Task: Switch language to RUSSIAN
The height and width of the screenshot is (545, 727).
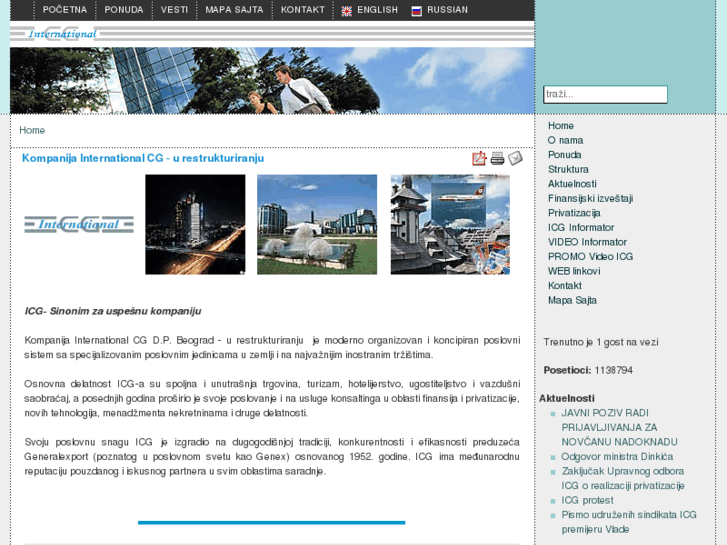Action: click(447, 10)
